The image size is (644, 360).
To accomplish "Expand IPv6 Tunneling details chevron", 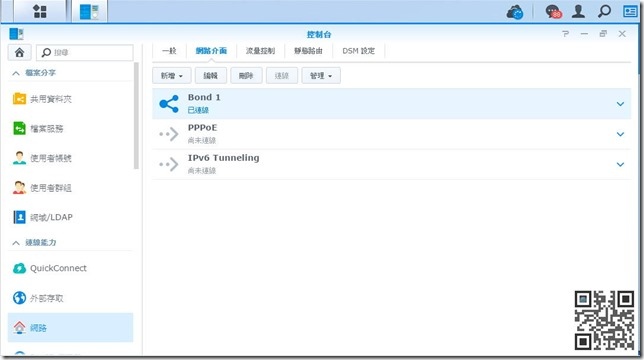I will click(x=620, y=165).
